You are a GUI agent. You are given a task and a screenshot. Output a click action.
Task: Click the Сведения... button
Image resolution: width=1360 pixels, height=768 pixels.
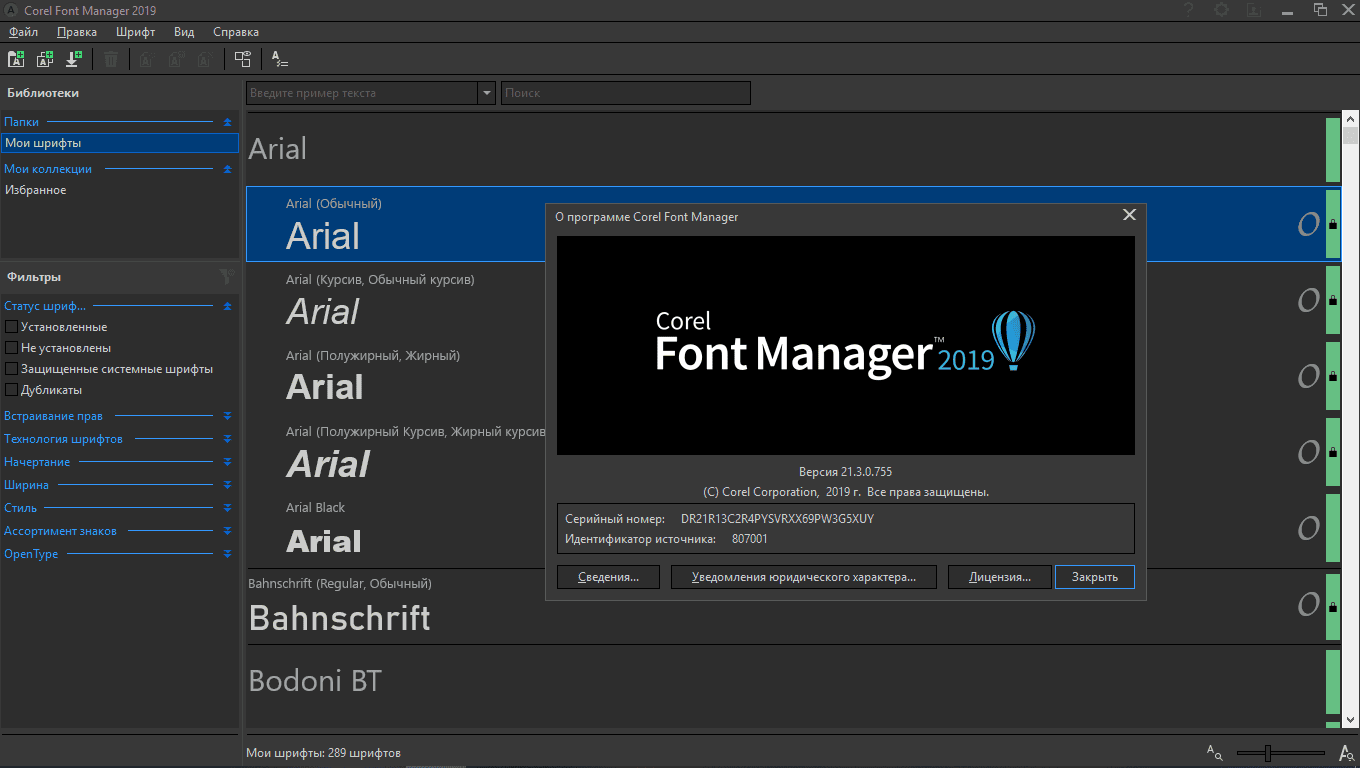[x=608, y=577]
